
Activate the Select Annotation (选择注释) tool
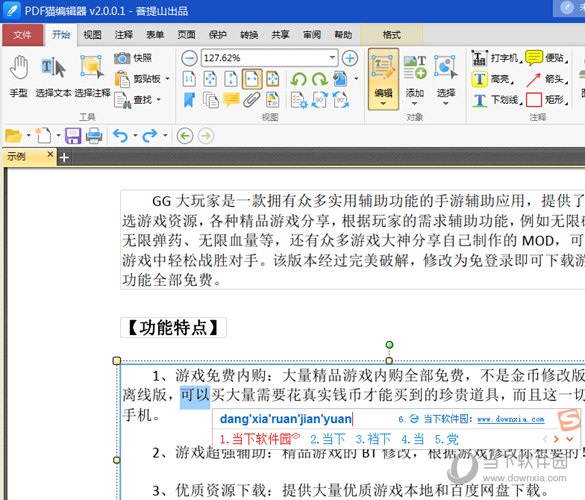[x=92, y=76]
